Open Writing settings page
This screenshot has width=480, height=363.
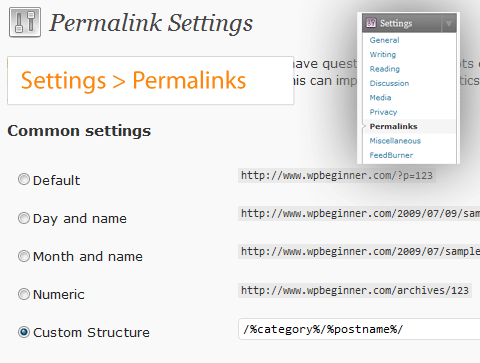[383, 54]
